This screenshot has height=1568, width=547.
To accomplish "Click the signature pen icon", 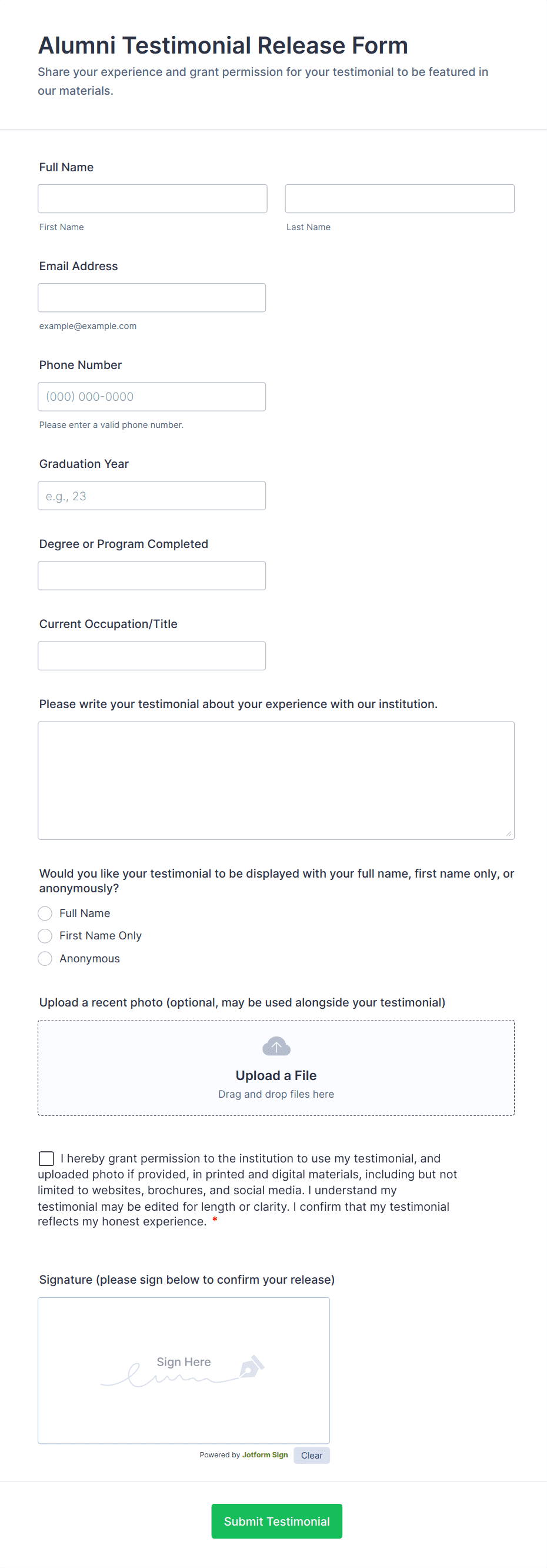I will click(252, 1366).
